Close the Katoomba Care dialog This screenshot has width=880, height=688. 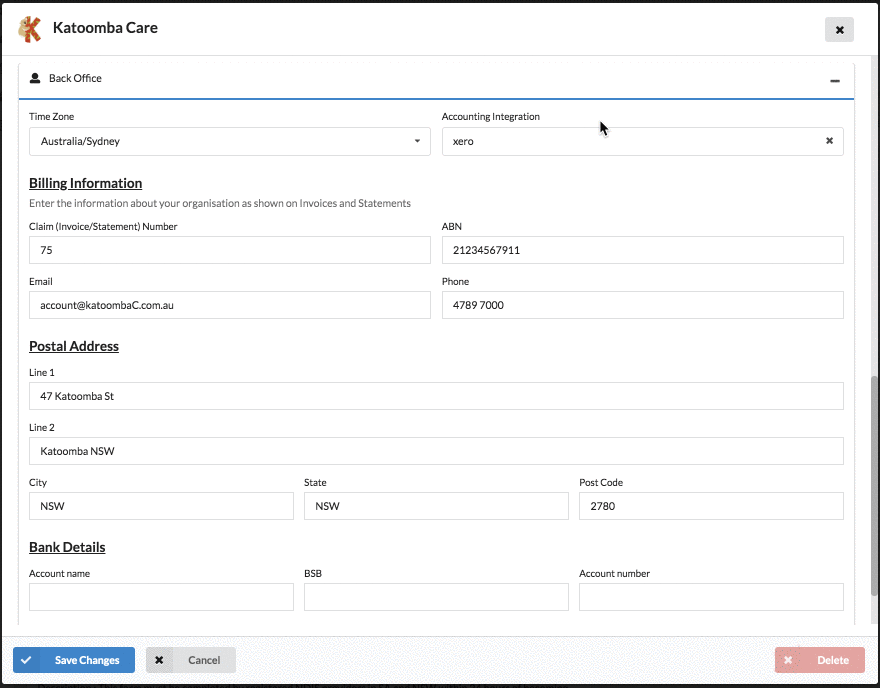click(x=839, y=30)
